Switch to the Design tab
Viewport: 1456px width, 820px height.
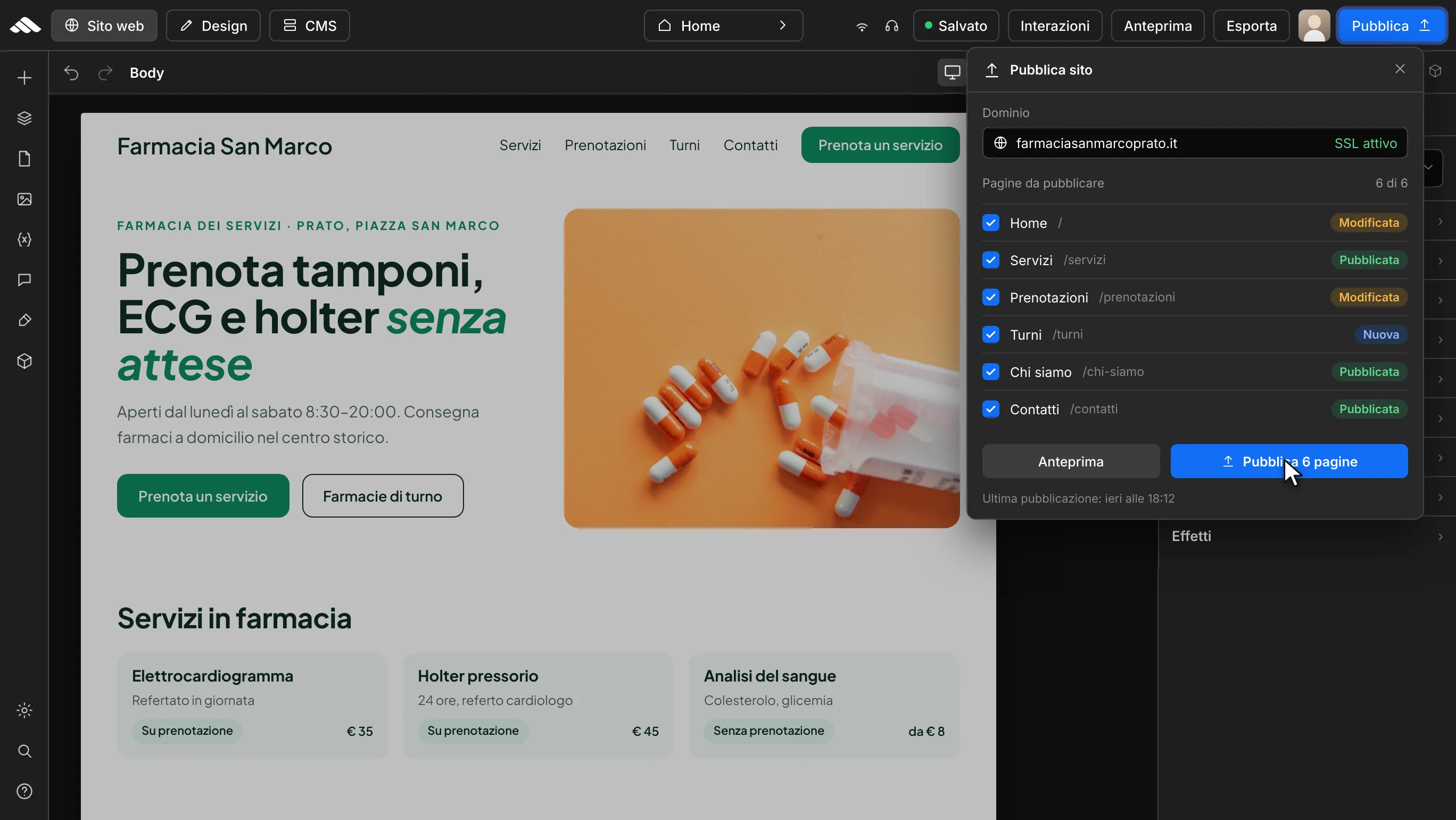(x=213, y=26)
